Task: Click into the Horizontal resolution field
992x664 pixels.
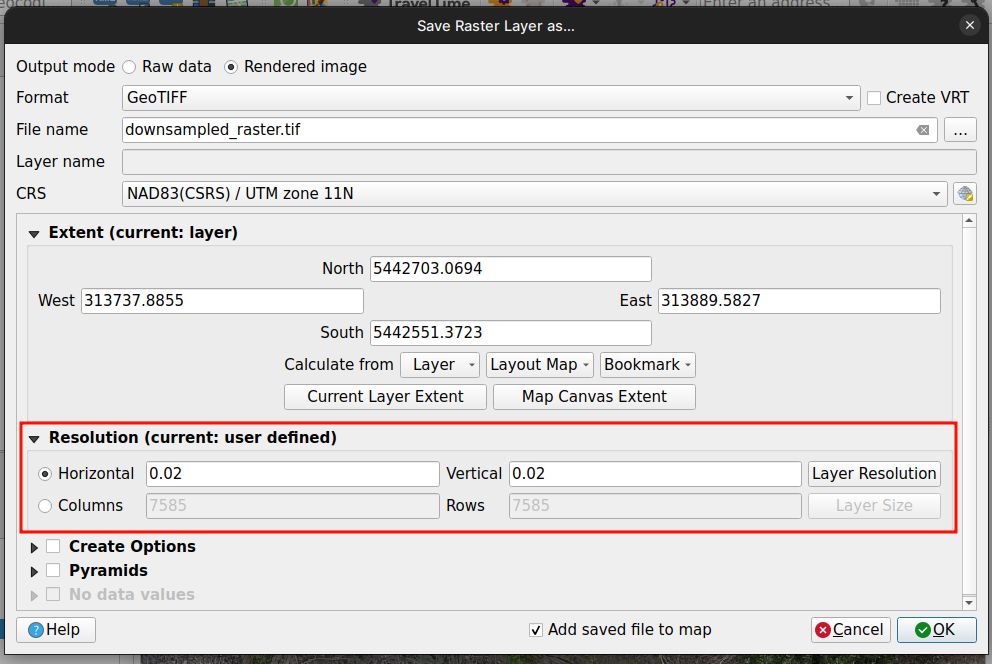Action: [x=292, y=474]
